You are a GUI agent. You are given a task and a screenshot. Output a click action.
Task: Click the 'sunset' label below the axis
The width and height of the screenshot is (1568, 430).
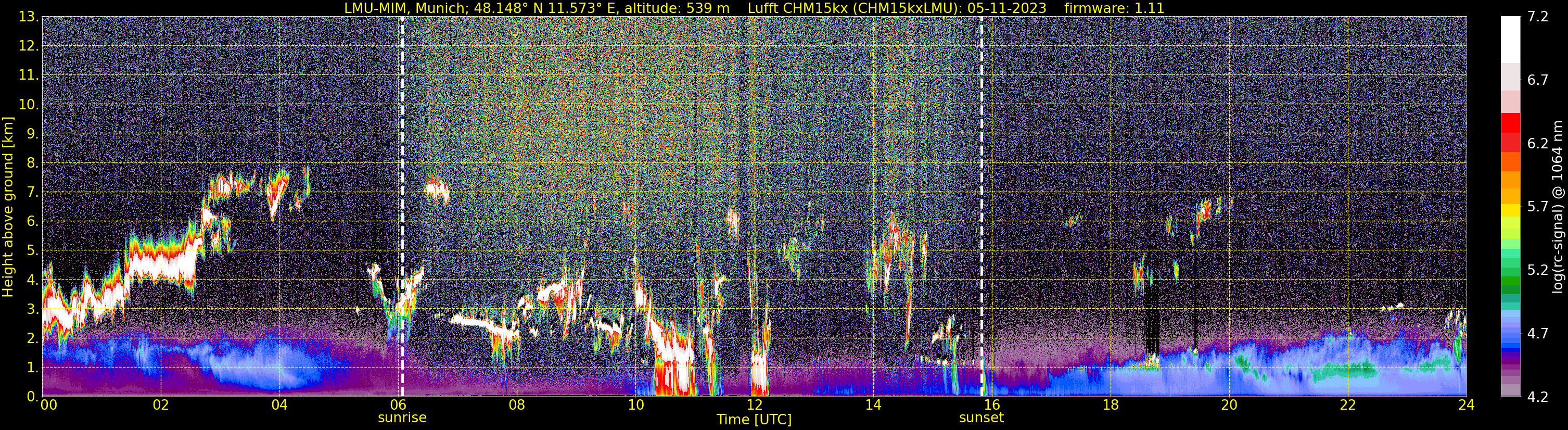(x=981, y=418)
